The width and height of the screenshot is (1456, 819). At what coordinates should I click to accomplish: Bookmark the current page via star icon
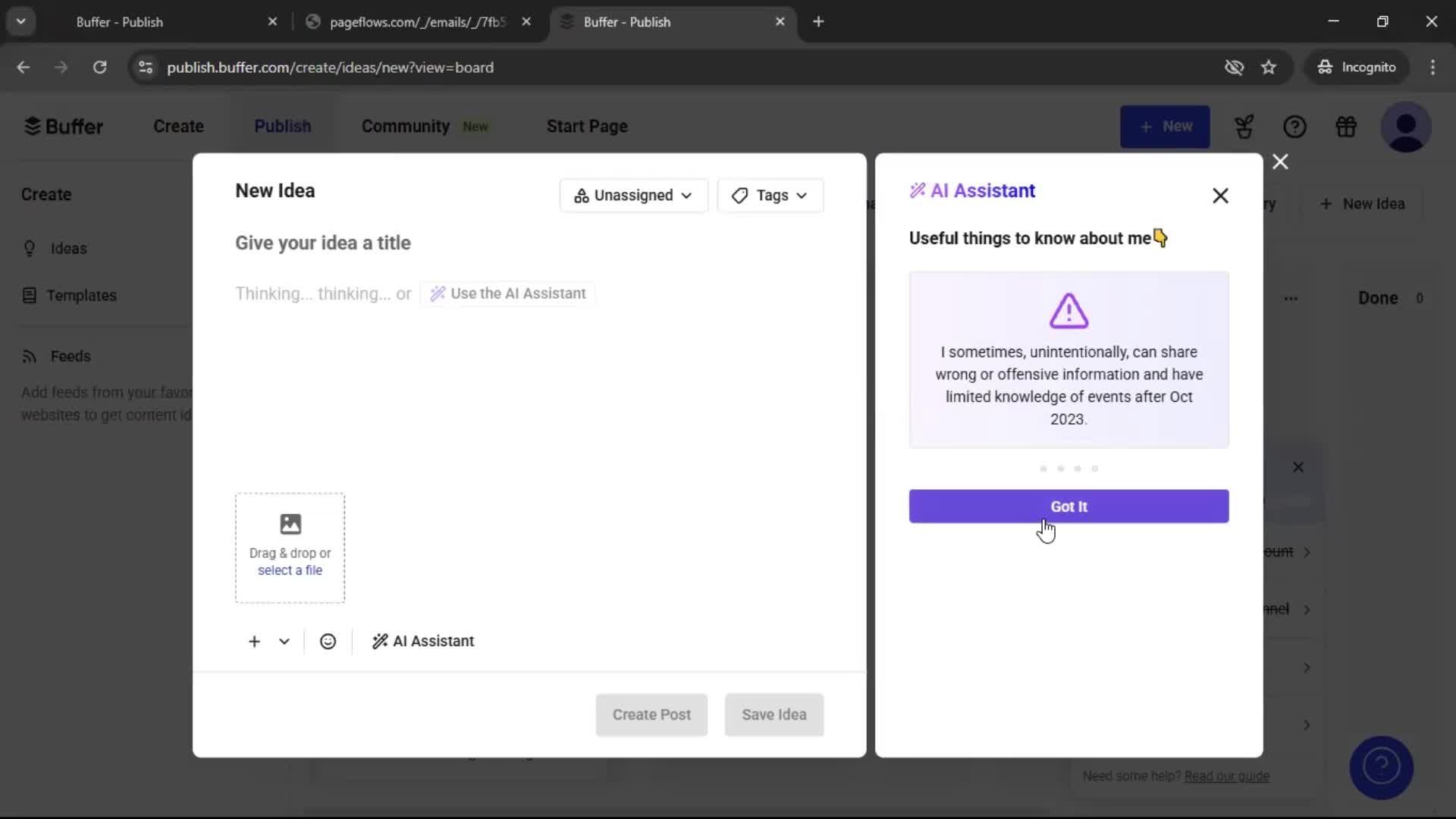tap(1269, 67)
